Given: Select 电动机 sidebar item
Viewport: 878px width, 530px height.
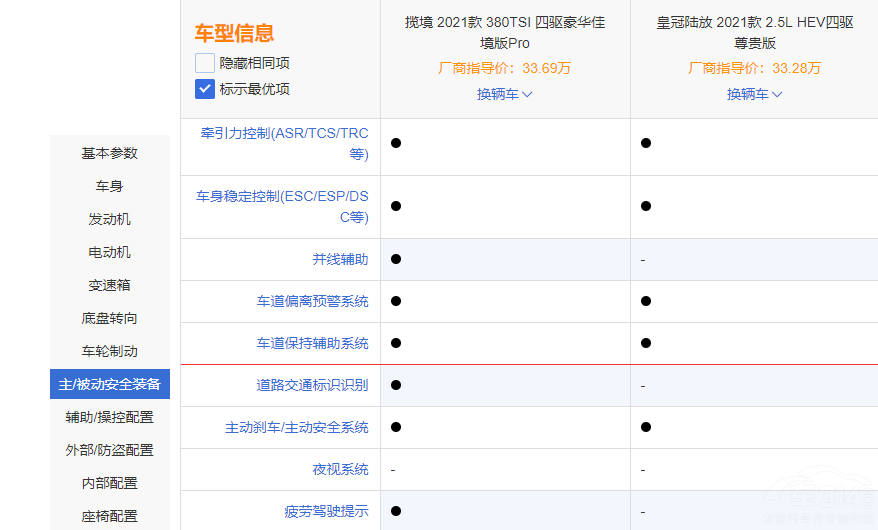Looking at the screenshot, I should (110, 252).
